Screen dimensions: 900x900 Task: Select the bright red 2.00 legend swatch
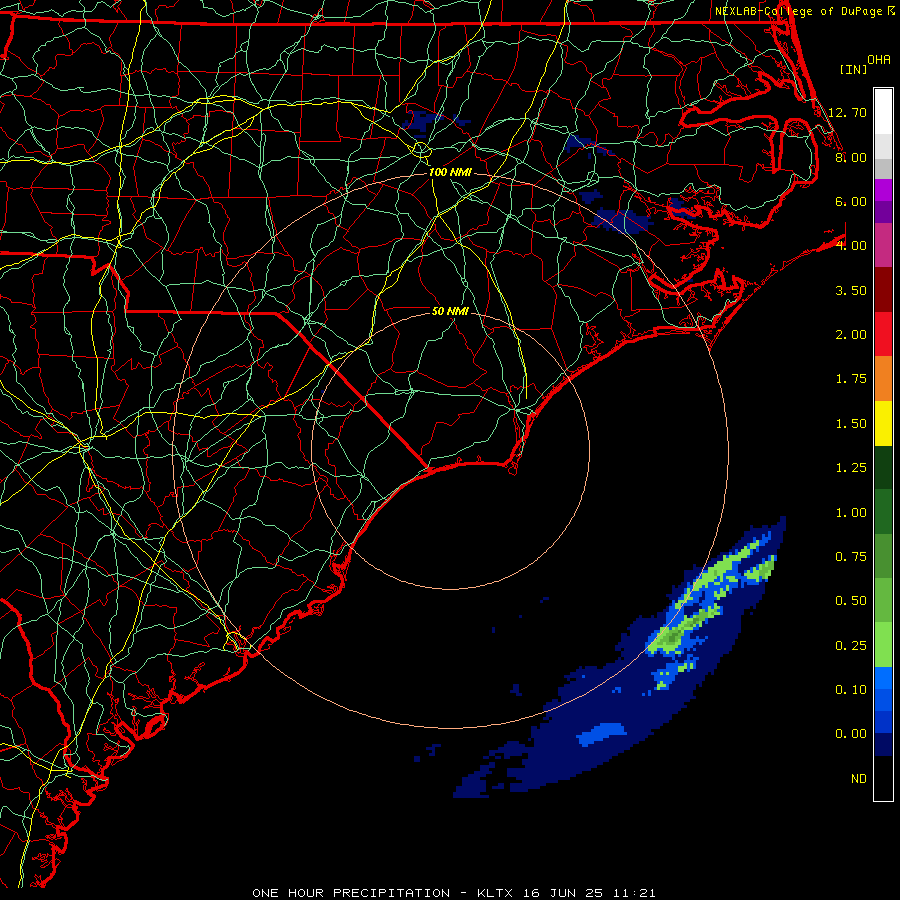point(883,334)
